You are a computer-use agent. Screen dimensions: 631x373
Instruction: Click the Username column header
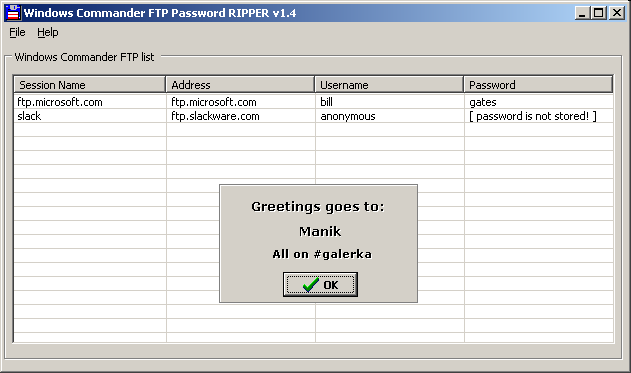[389, 85]
